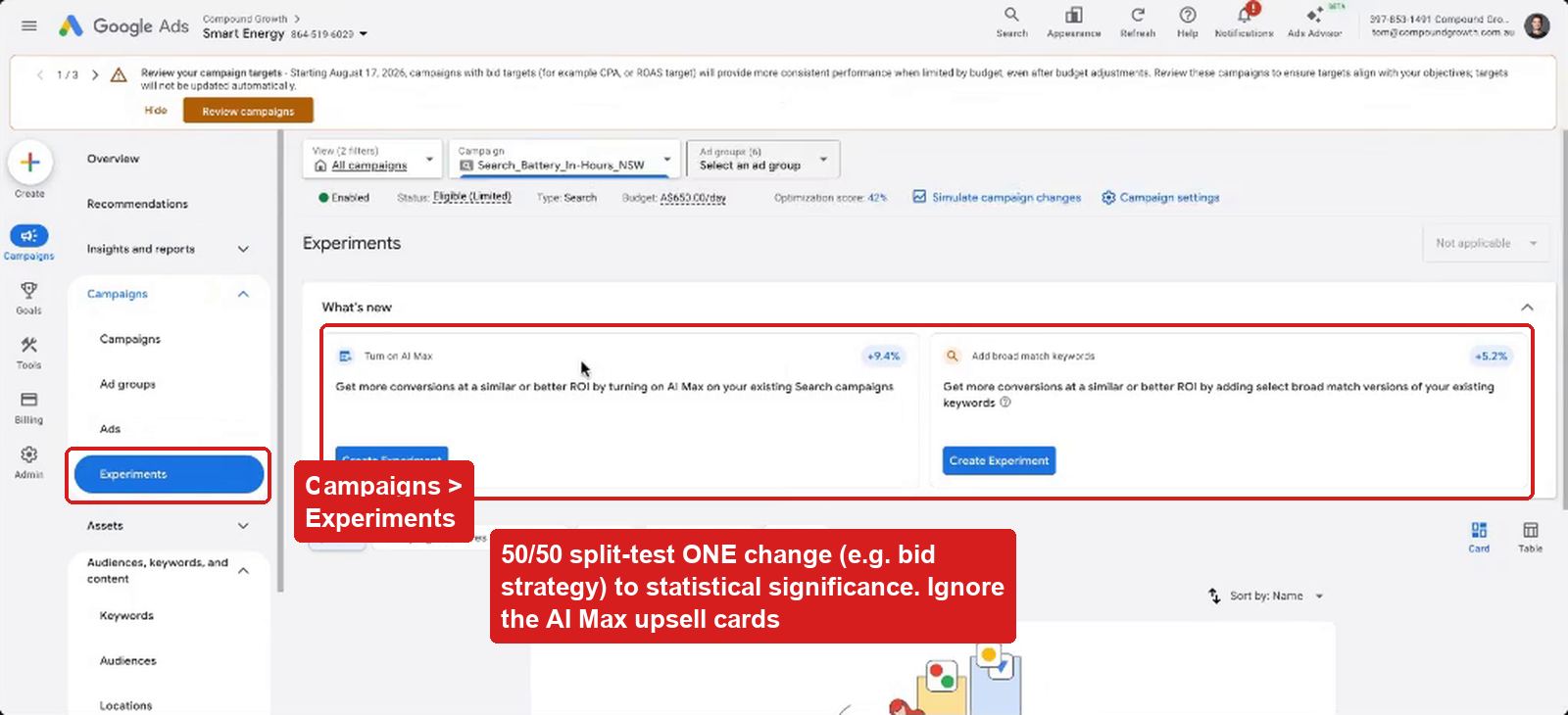The image size is (1568, 715).
Task: Open Locations in side navigation
Action: click(125, 705)
